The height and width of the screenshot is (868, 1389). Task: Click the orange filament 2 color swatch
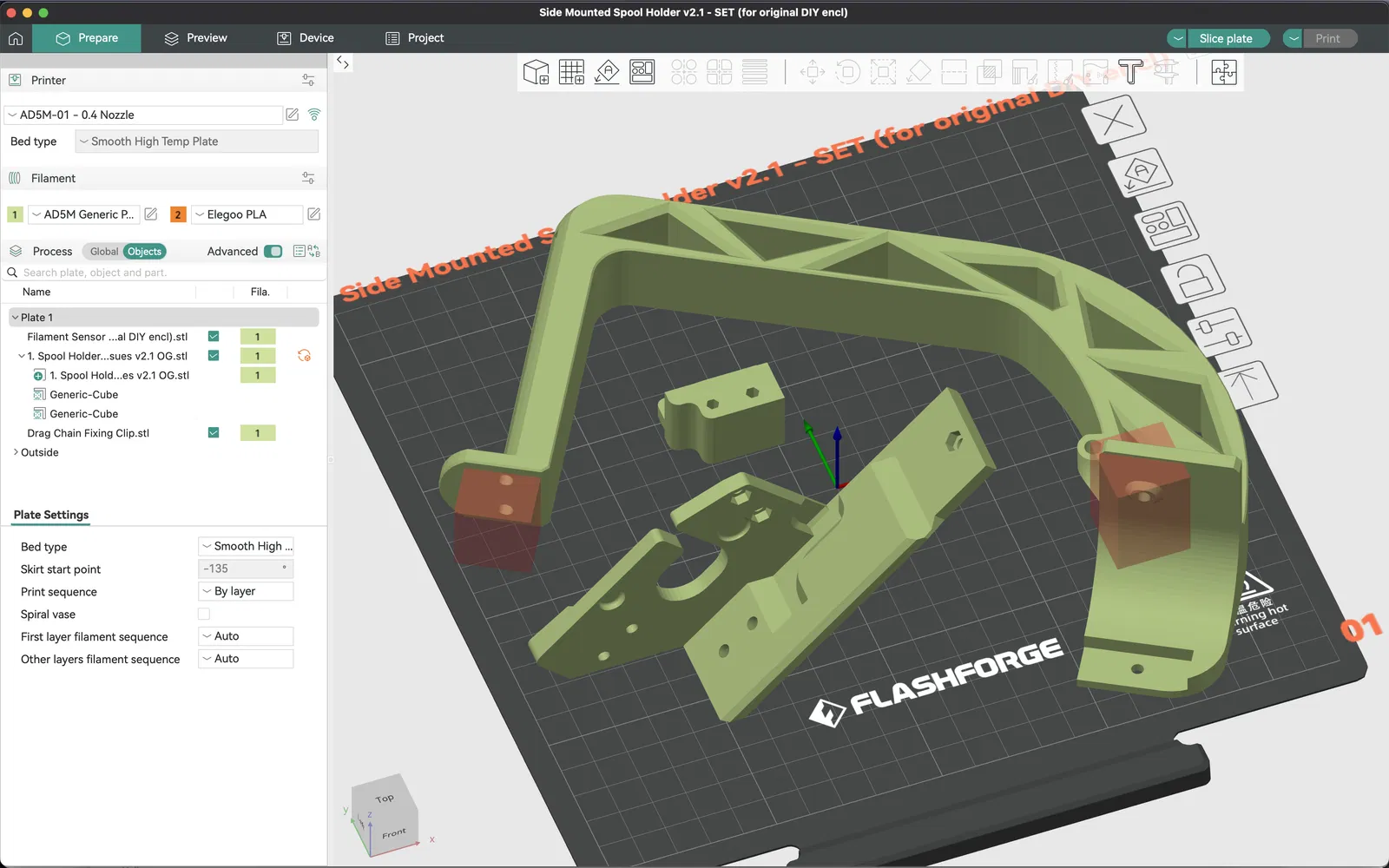tap(178, 214)
